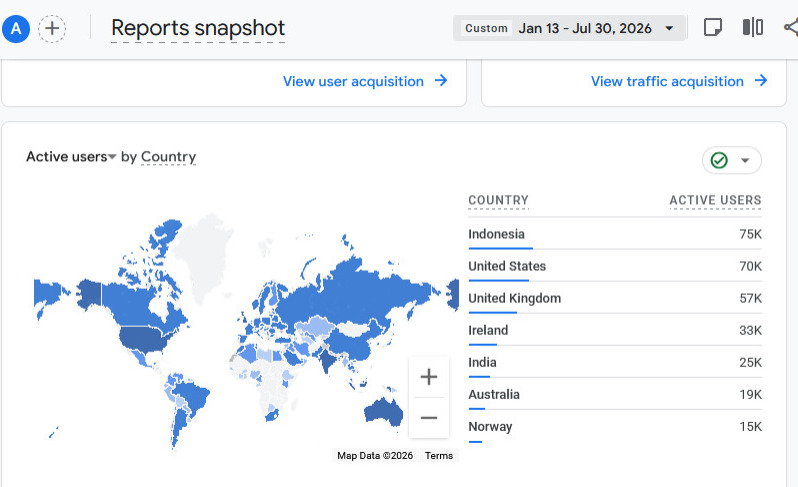This screenshot has width=798, height=487.
Task: Zoom in on the world map
Action: click(429, 377)
